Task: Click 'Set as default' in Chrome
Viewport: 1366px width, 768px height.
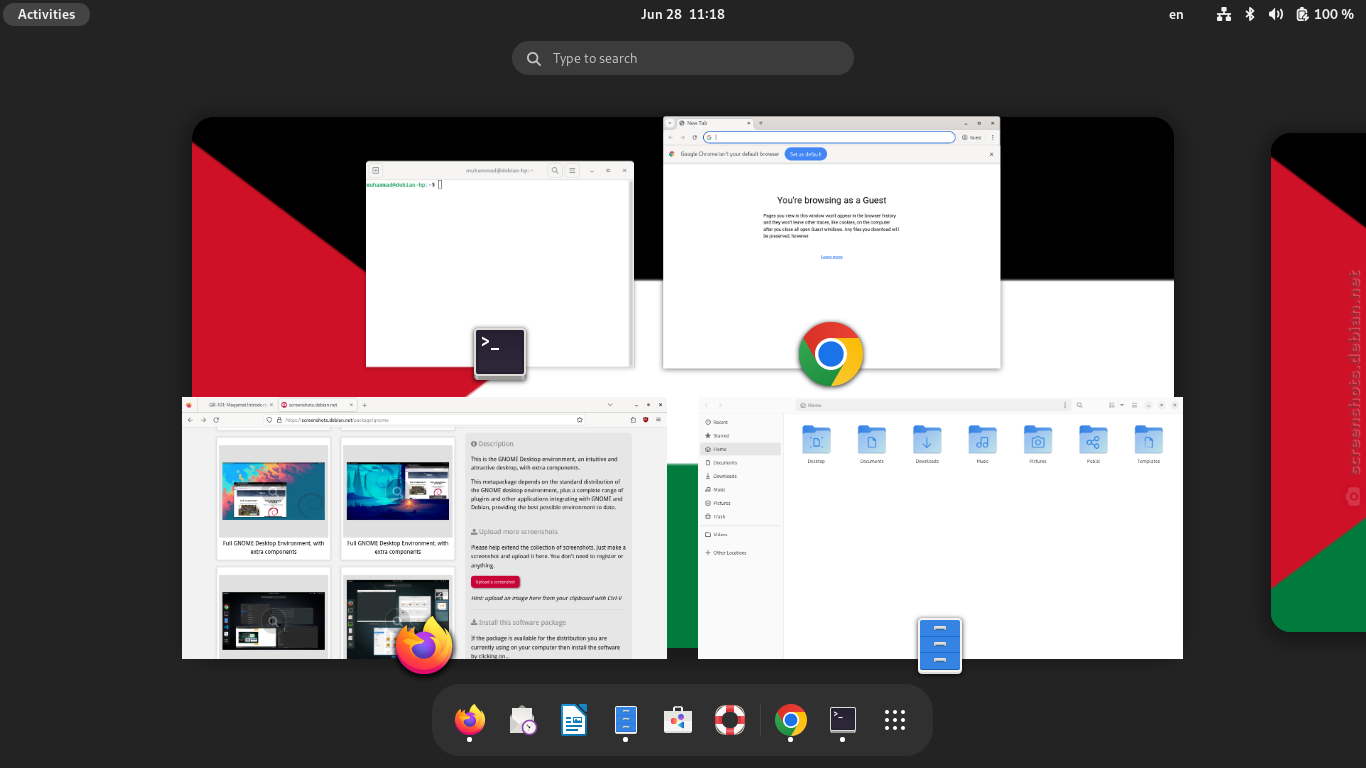Action: pyautogui.click(x=805, y=154)
